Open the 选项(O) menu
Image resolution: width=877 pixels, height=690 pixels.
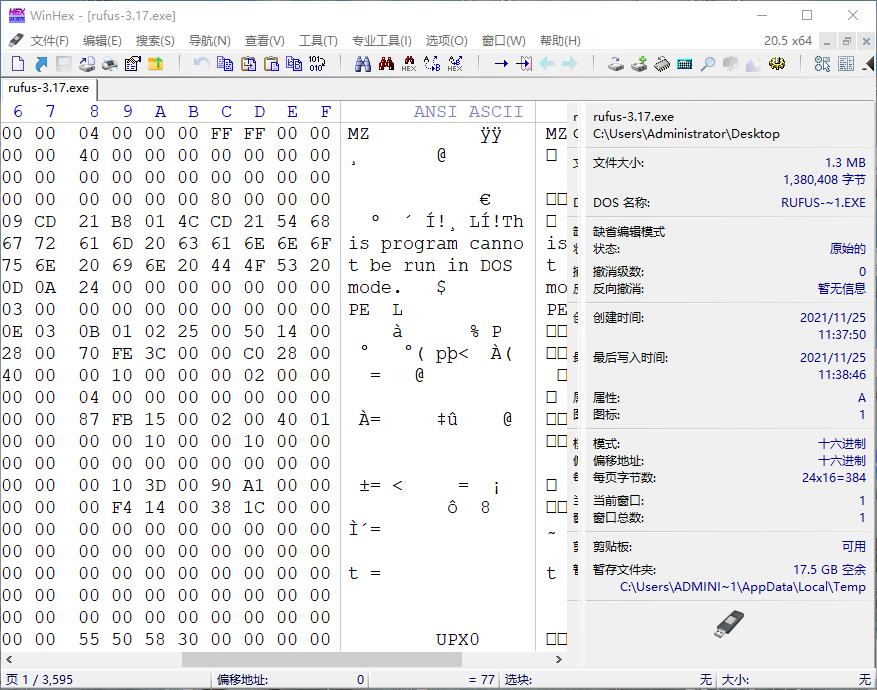click(x=446, y=41)
